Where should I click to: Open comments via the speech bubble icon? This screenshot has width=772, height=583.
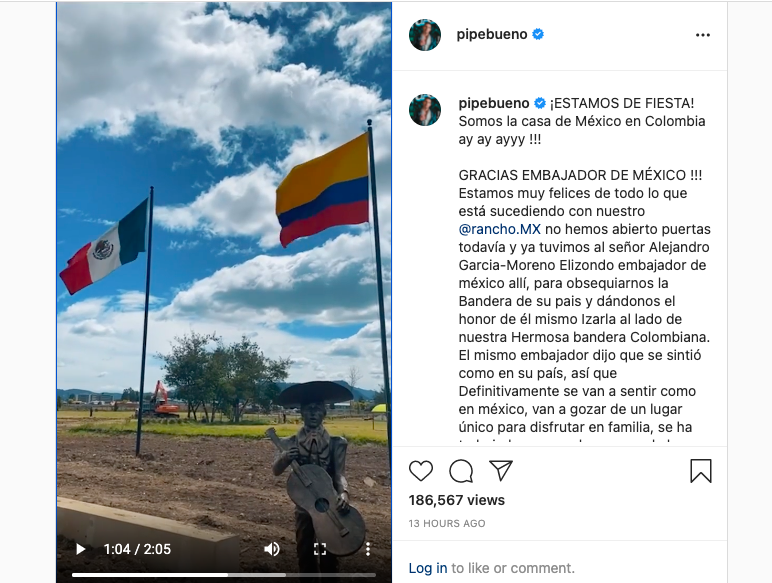461,471
